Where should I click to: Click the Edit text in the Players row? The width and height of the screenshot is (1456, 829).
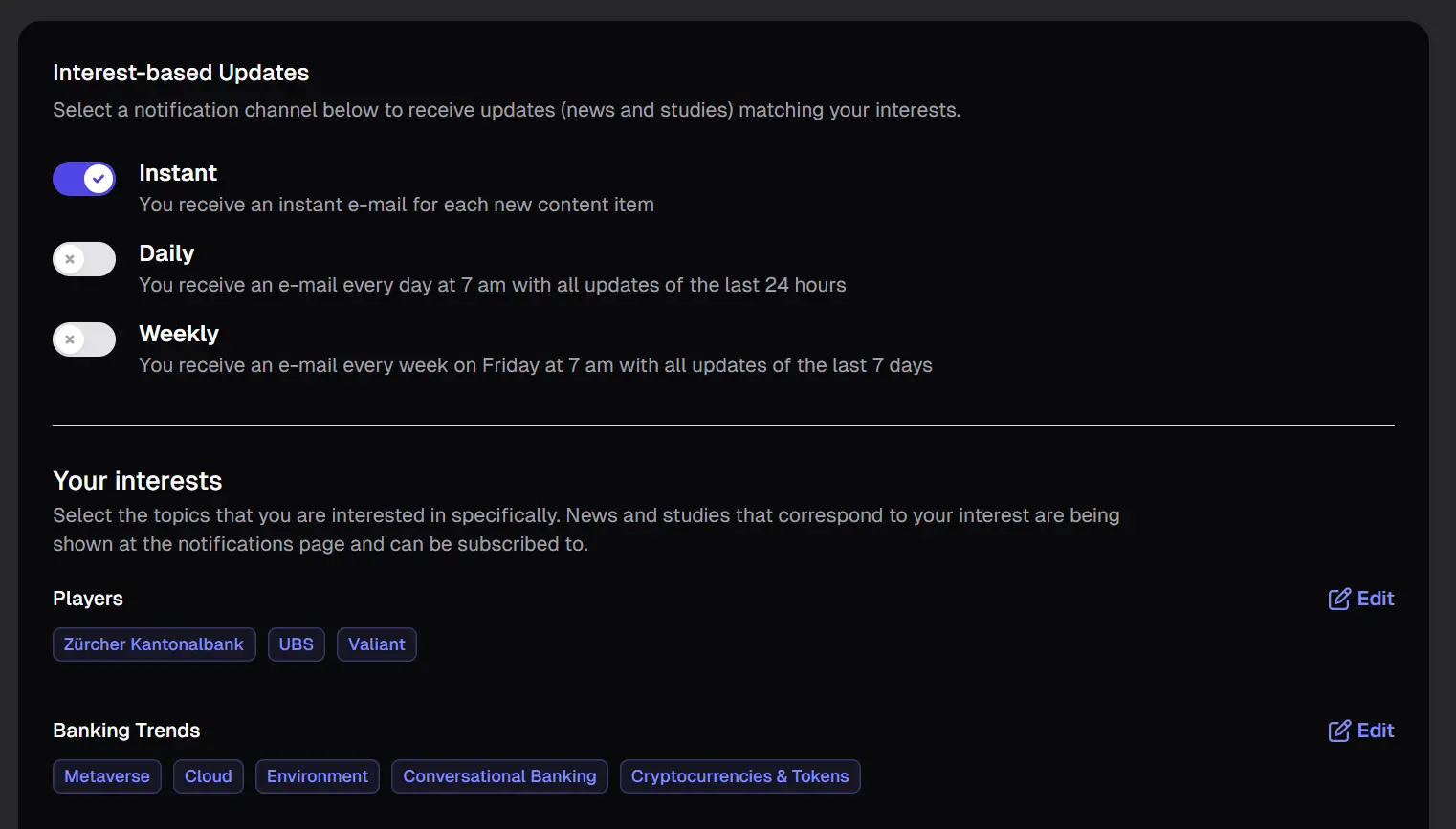(1376, 599)
